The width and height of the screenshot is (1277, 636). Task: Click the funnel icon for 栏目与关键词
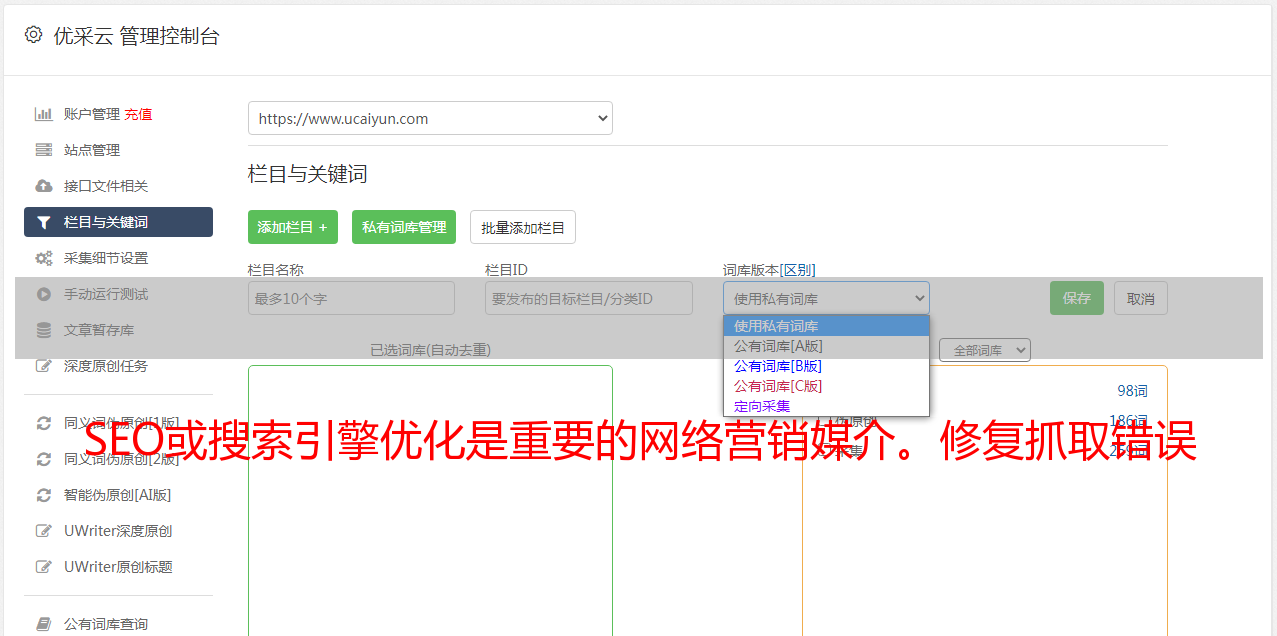click(44, 222)
